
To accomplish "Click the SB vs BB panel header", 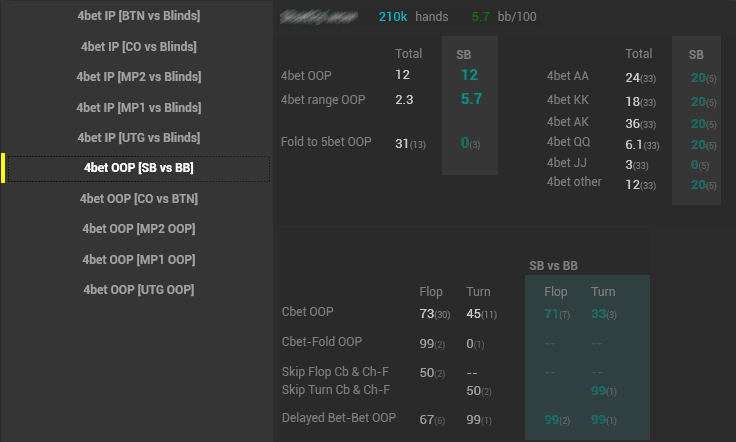I will 553,266.
